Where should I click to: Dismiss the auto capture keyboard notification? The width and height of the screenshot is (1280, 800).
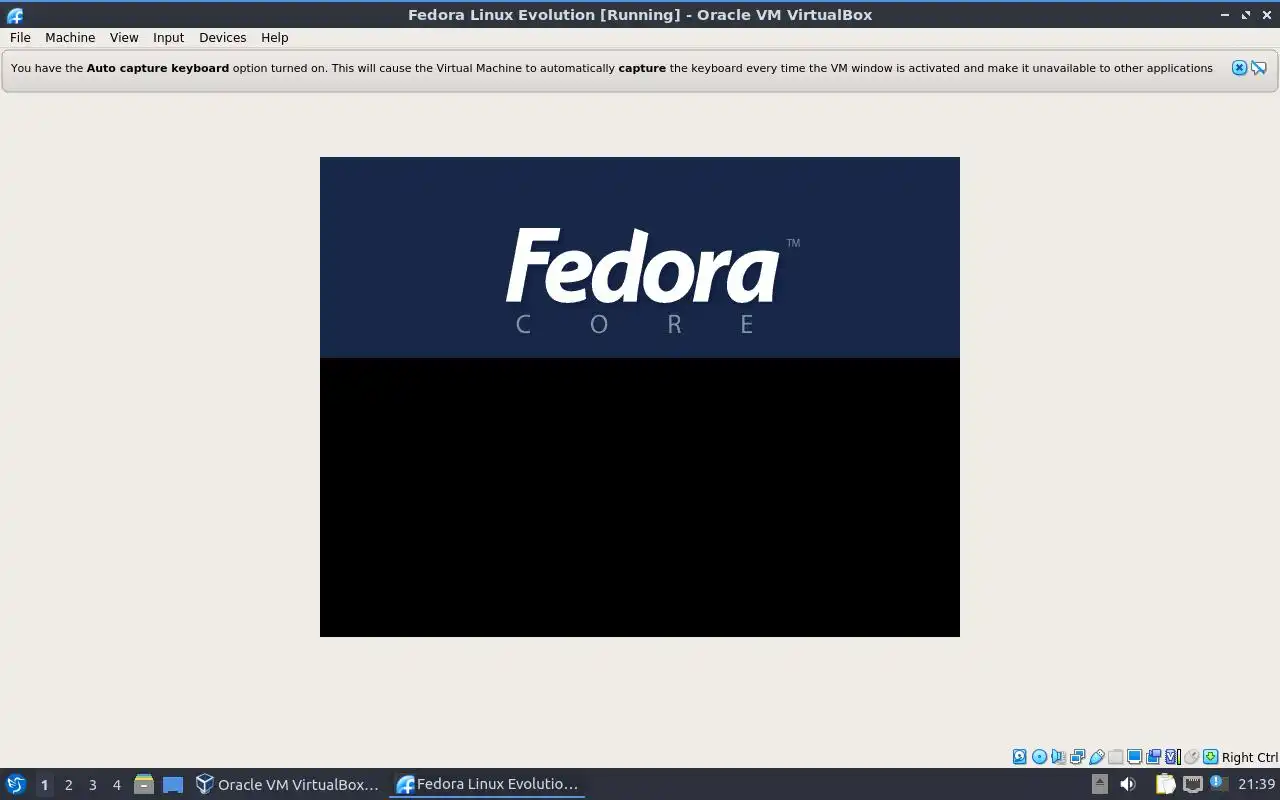(1239, 68)
